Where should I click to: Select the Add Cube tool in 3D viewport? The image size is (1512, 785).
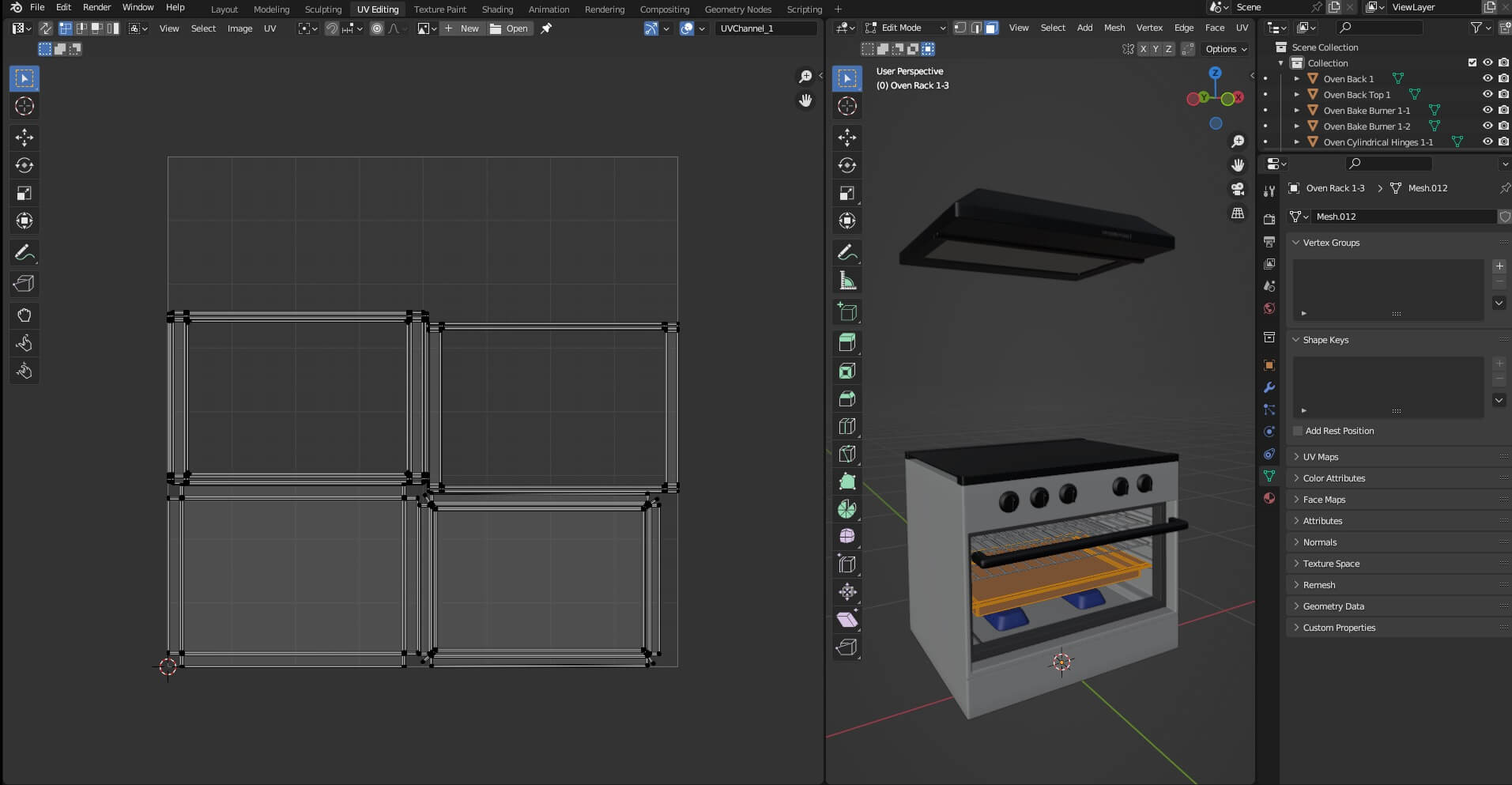tap(847, 311)
